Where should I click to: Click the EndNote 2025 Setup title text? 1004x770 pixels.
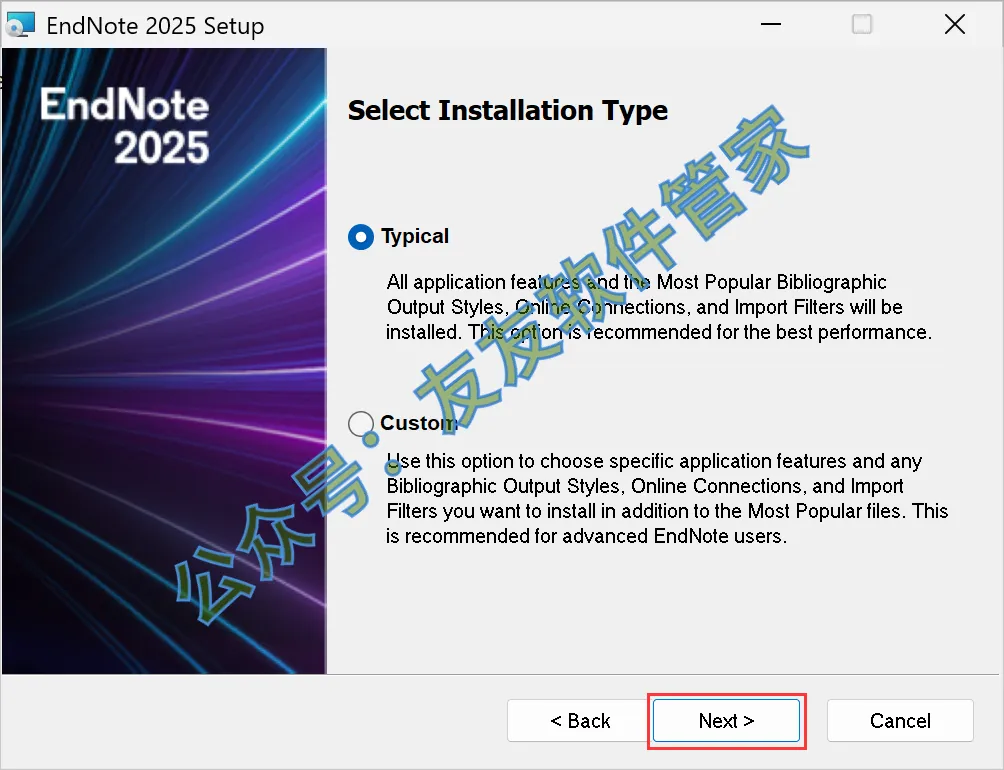pos(155,26)
